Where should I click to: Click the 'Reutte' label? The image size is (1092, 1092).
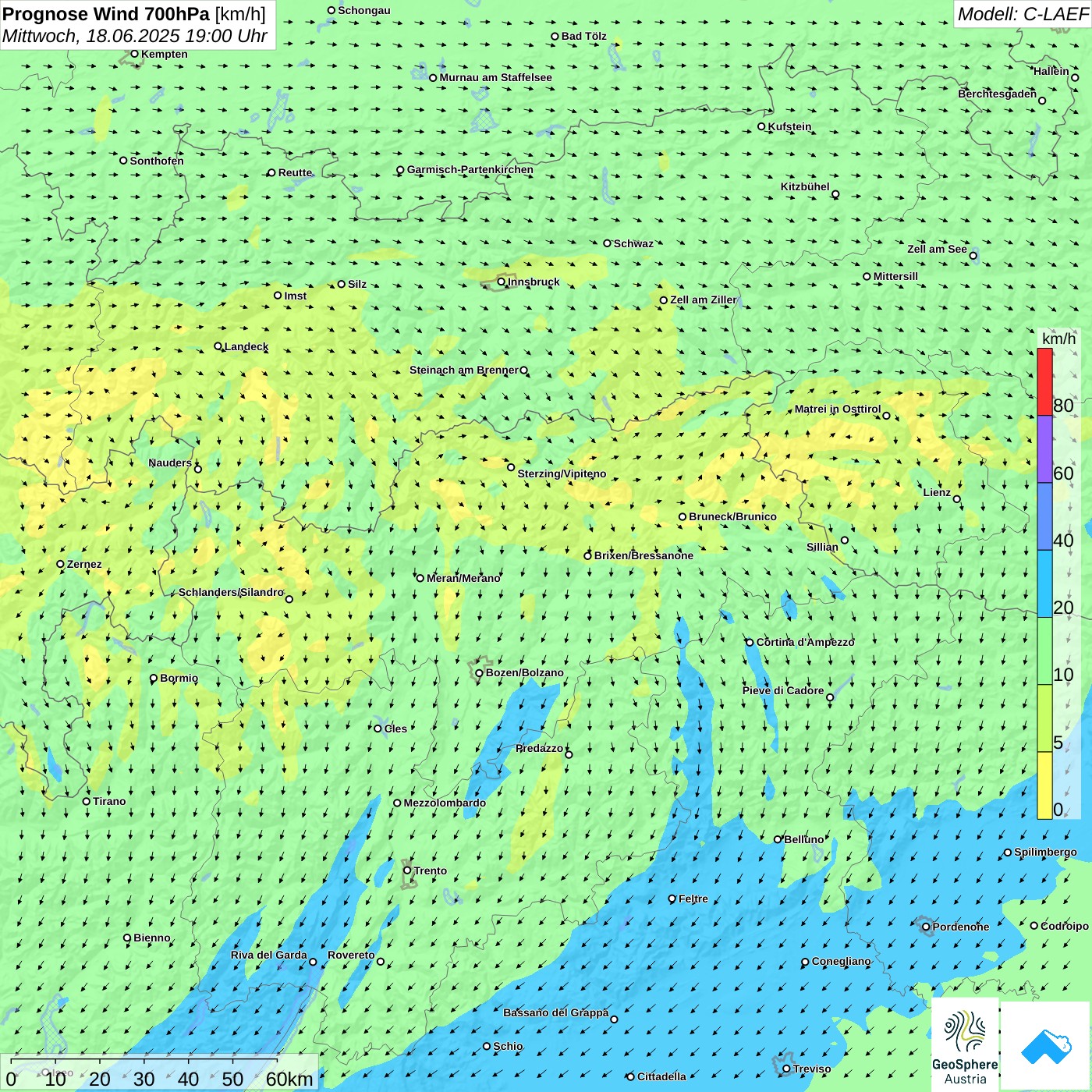click(295, 172)
